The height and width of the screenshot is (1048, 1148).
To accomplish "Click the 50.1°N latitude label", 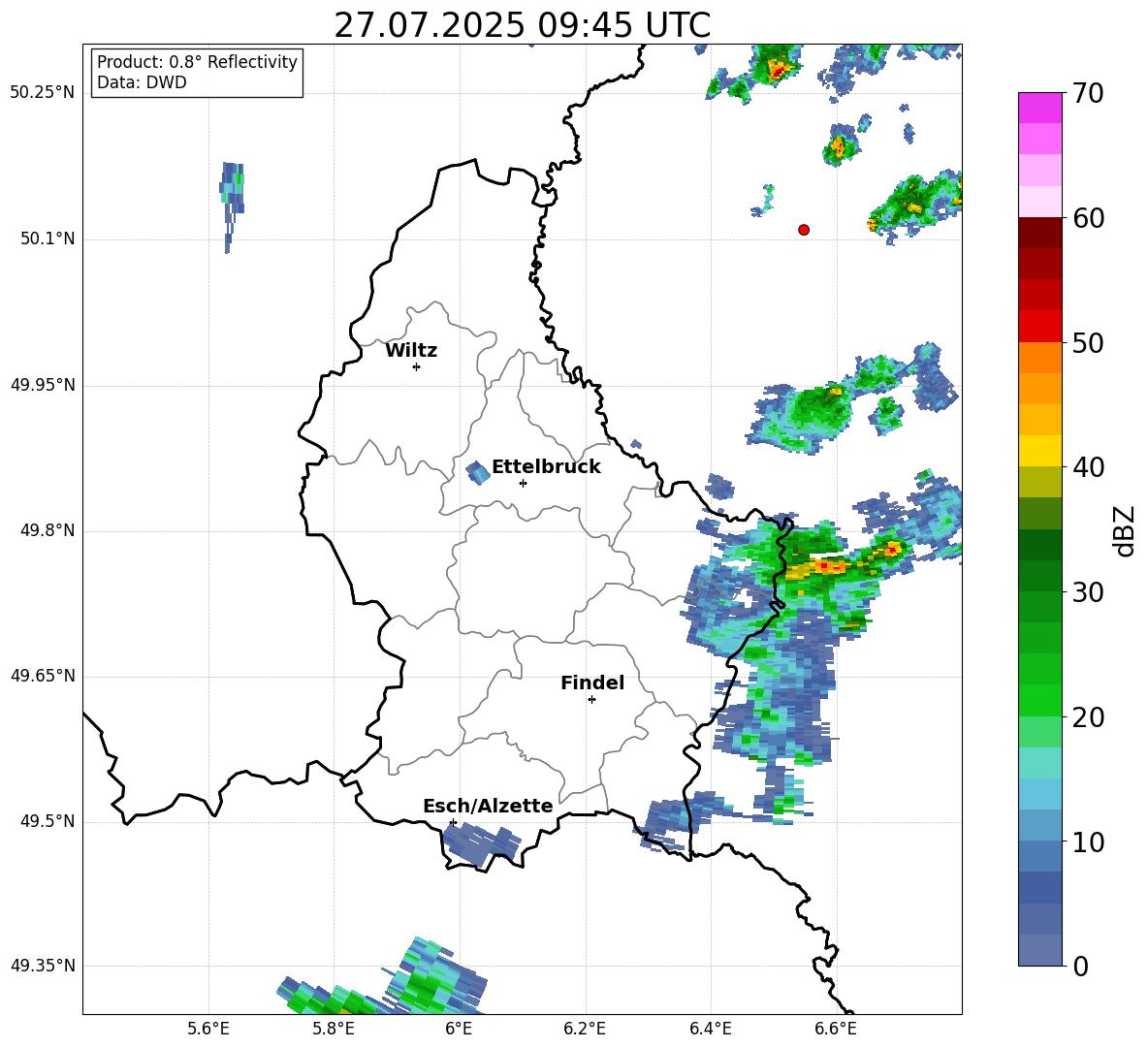I will point(47,238).
